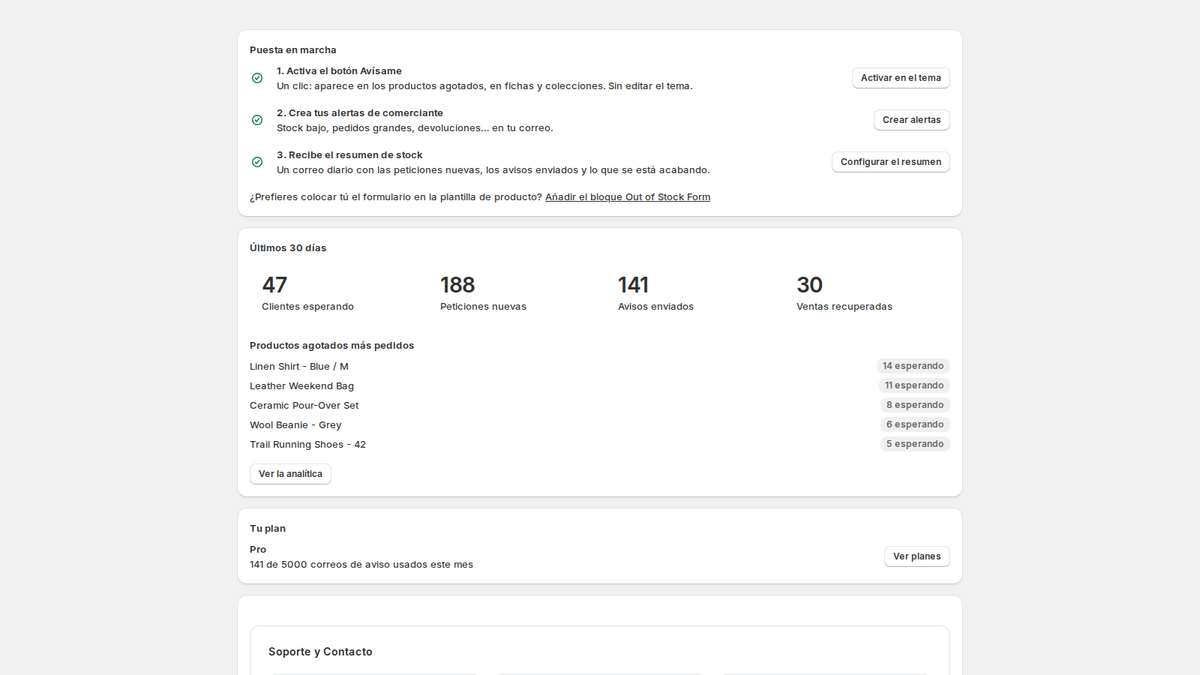The height and width of the screenshot is (675, 1200).
Task: Click the Crear alertas button
Action: pyautogui.click(x=911, y=120)
